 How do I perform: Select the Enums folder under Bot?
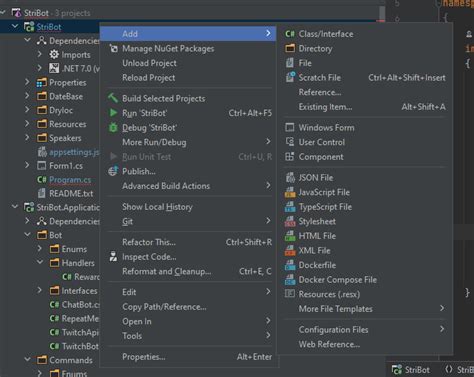(x=74, y=249)
